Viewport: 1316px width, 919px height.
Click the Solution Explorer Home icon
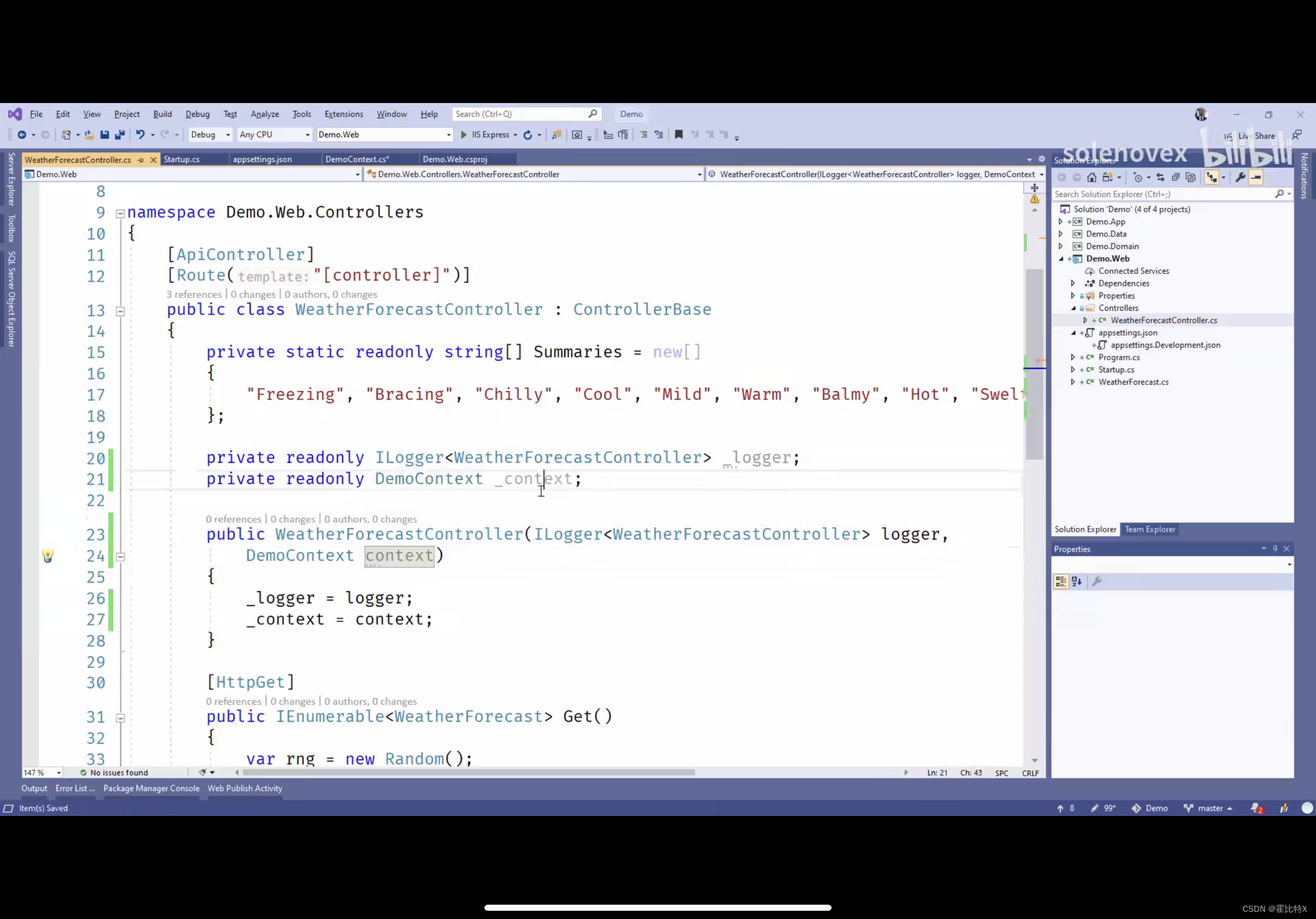[1092, 177]
